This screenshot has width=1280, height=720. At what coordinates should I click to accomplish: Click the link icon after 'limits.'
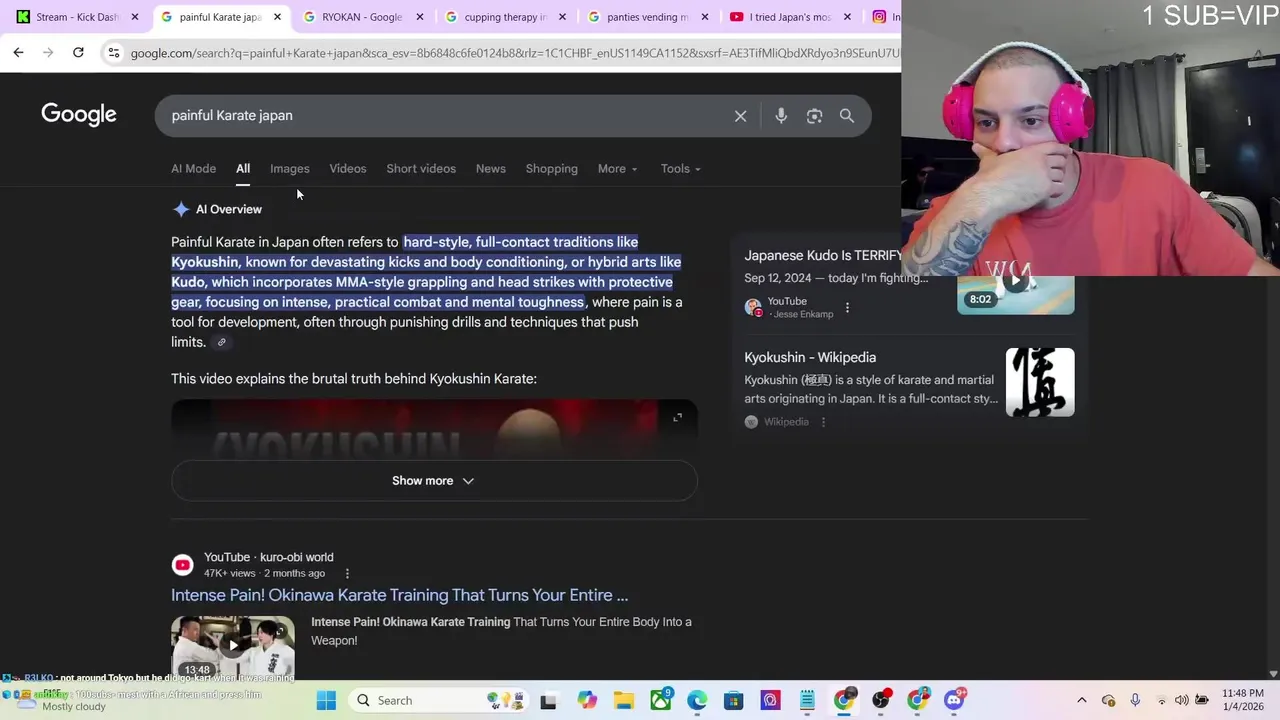tap(222, 342)
